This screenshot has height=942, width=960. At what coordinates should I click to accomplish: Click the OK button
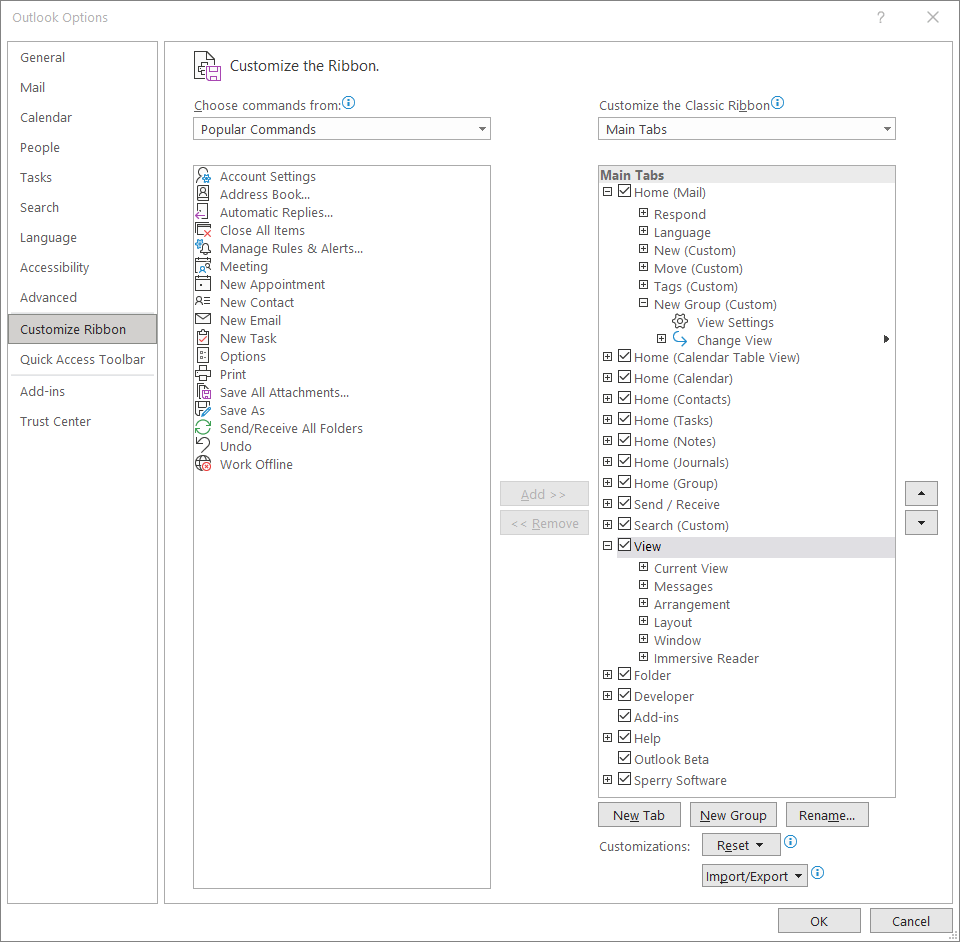(819, 921)
